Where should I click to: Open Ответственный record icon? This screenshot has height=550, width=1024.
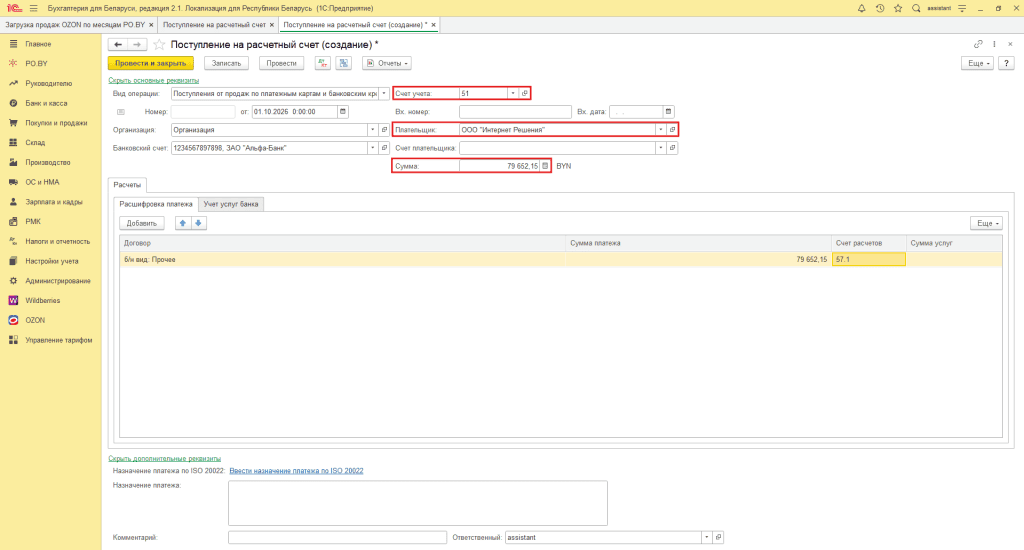(718, 538)
